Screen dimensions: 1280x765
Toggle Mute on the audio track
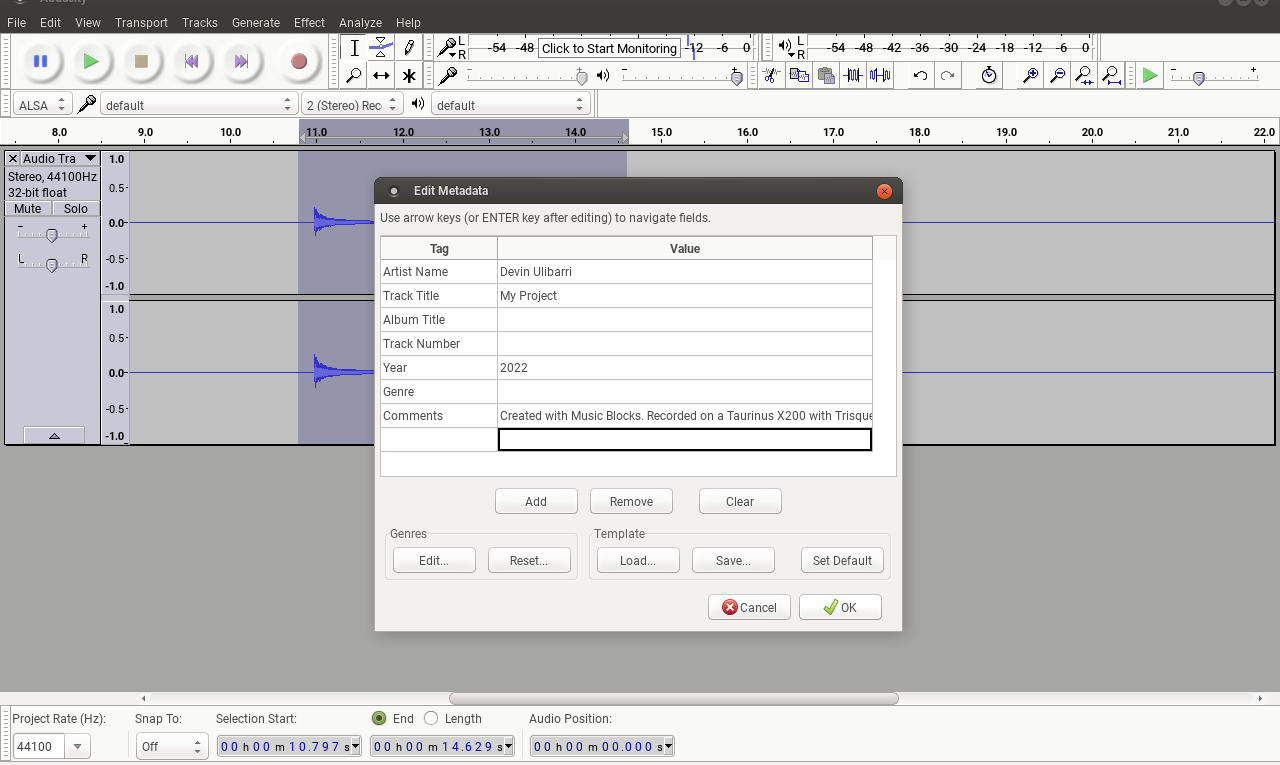coord(28,209)
